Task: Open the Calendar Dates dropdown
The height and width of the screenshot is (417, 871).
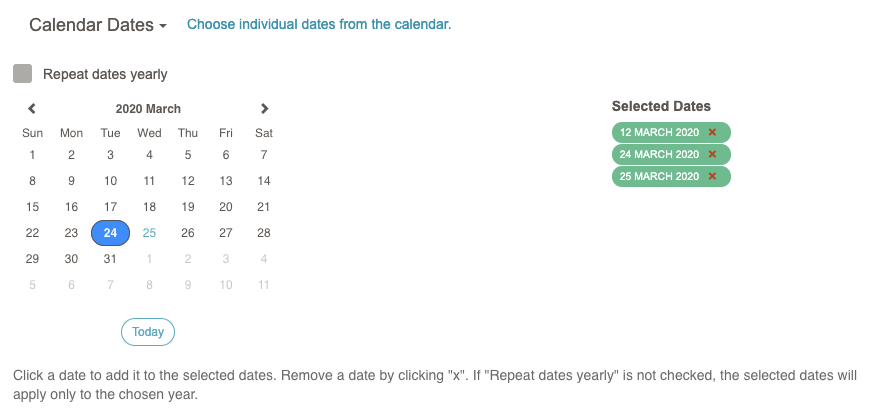Action: coord(98,25)
